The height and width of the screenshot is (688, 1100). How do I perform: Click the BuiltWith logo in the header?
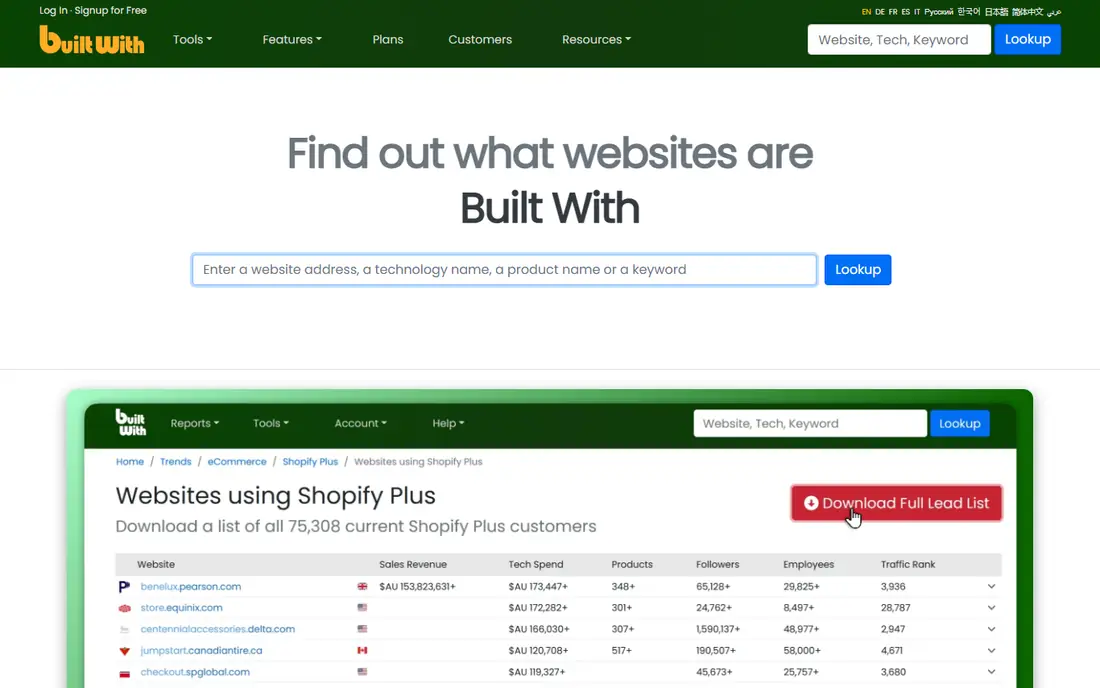(91, 40)
